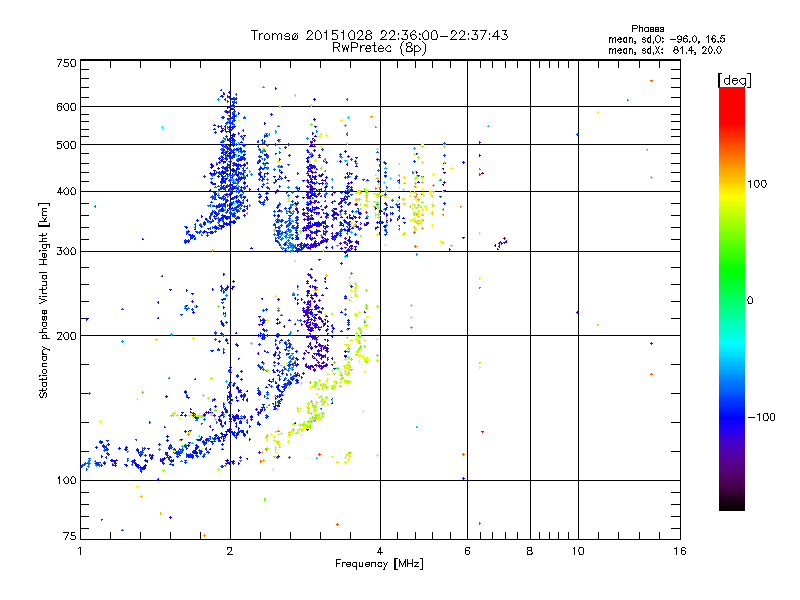The width and height of the screenshot is (800, 600).
Task: Click the colorbar tick label '-100'
Action: coord(761,417)
